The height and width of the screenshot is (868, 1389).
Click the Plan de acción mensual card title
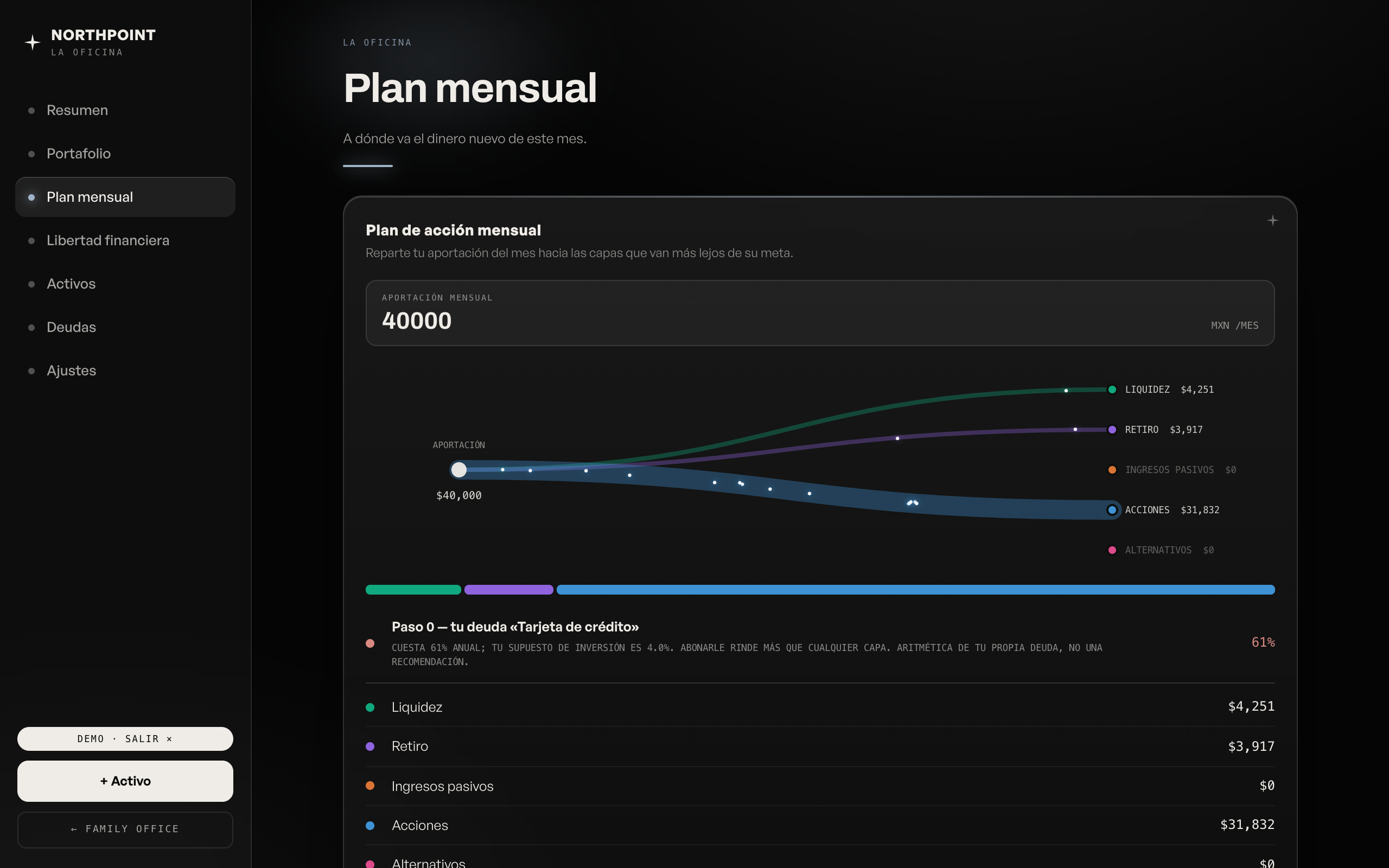click(453, 230)
